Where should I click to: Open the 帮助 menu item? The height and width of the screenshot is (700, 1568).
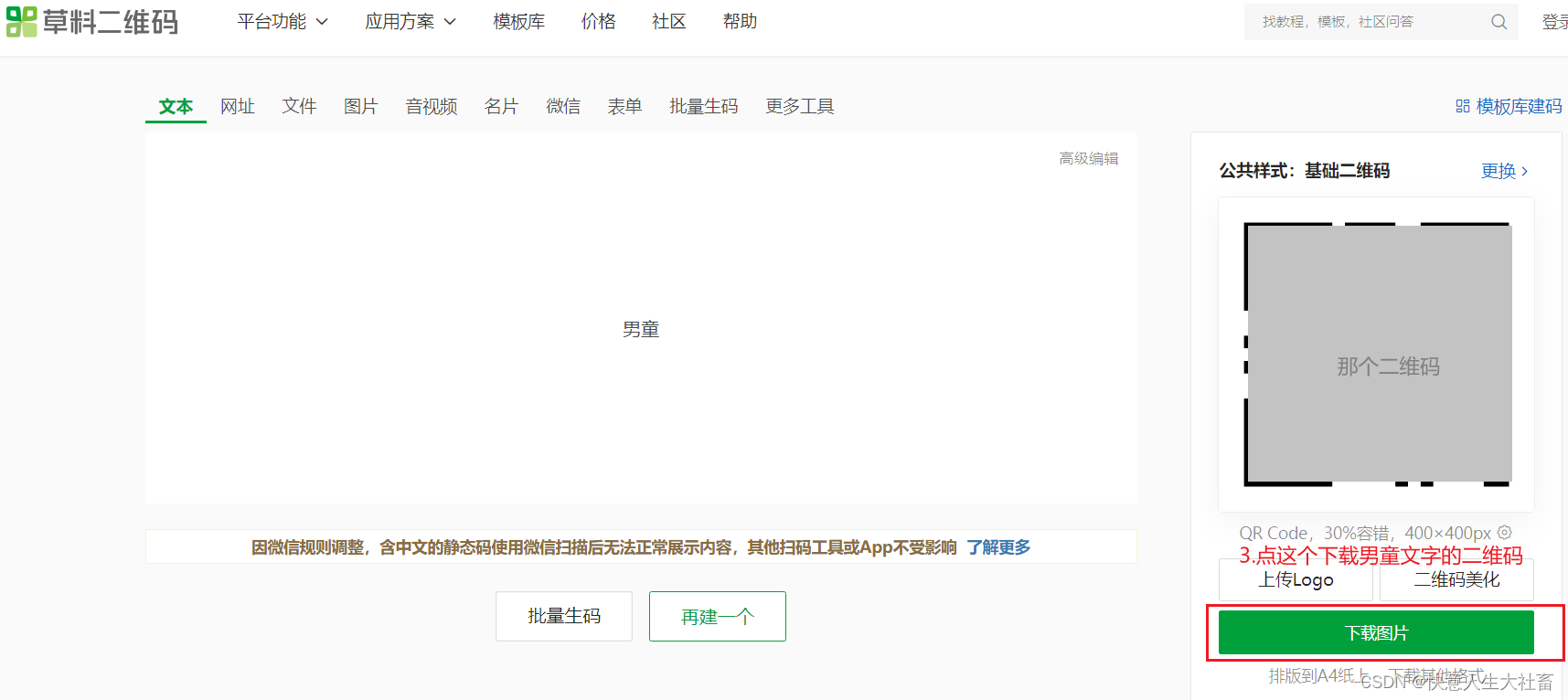(740, 22)
